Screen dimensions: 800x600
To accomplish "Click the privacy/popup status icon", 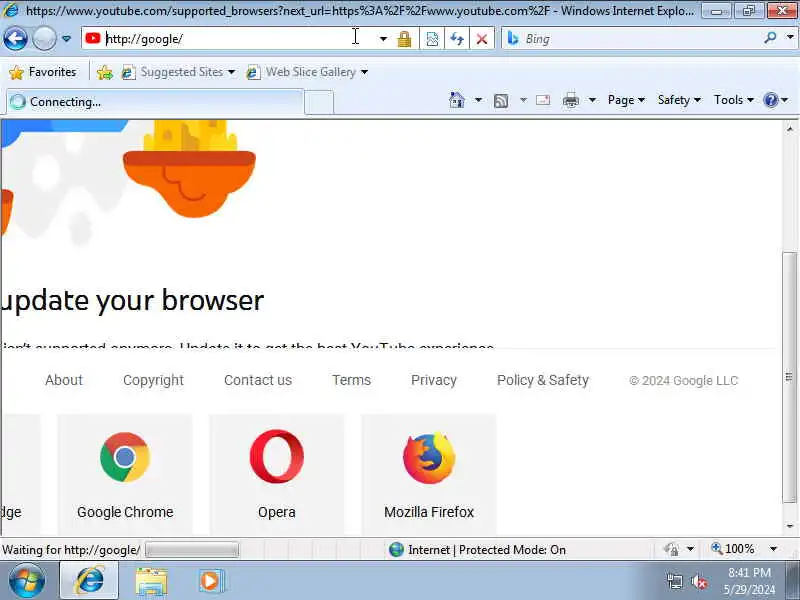I will tap(671, 549).
